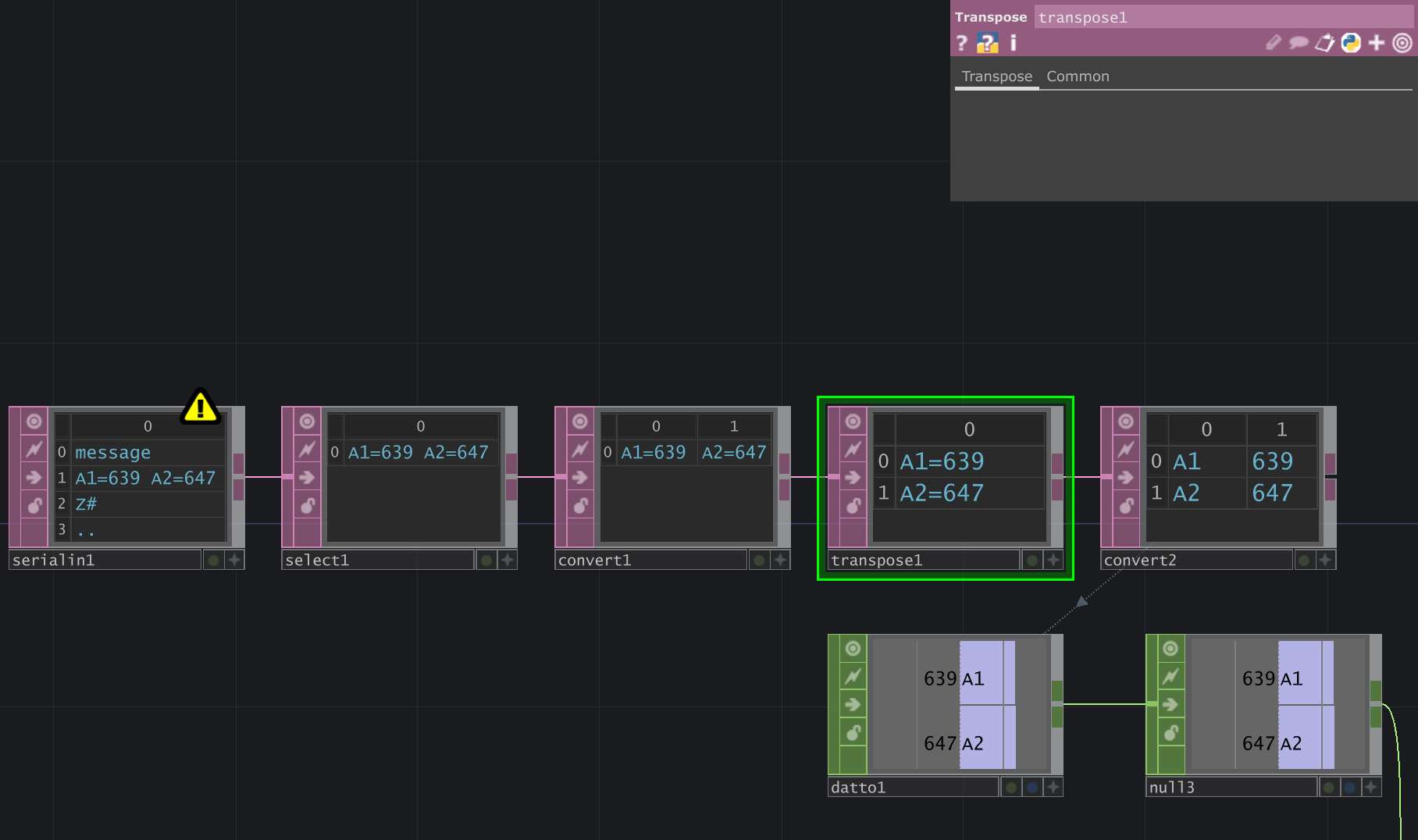Click the clipboard copy parameters icon
Viewport: 1418px width, 840px height.
click(x=1324, y=43)
